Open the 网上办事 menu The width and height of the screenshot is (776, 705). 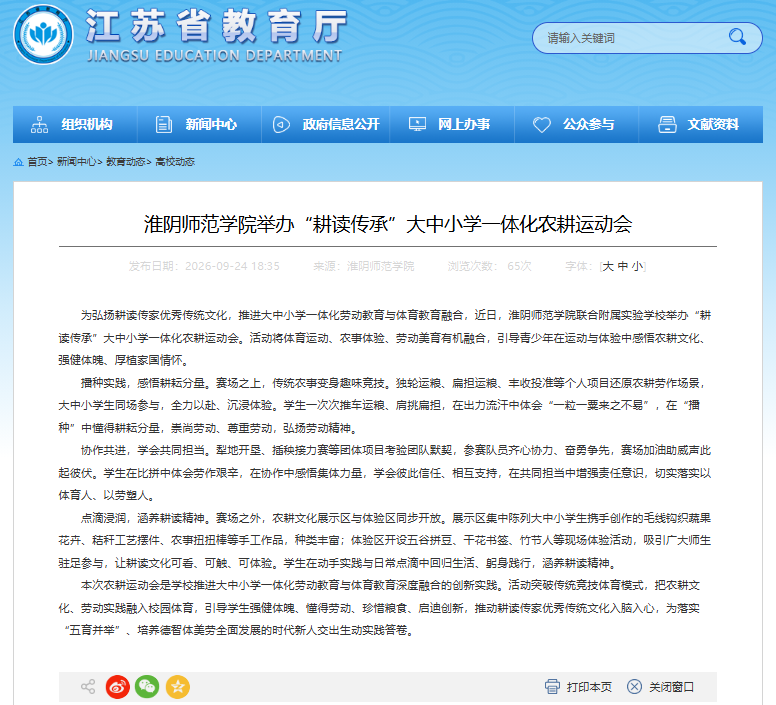tap(452, 124)
